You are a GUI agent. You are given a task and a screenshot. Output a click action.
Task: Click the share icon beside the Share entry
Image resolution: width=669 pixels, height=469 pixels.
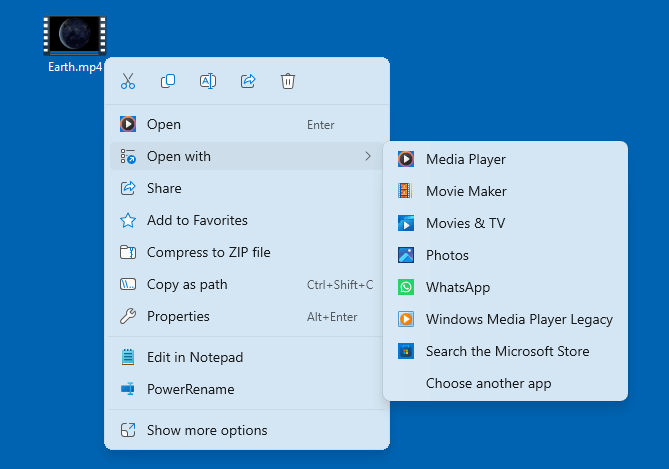[x=128, y=188]
